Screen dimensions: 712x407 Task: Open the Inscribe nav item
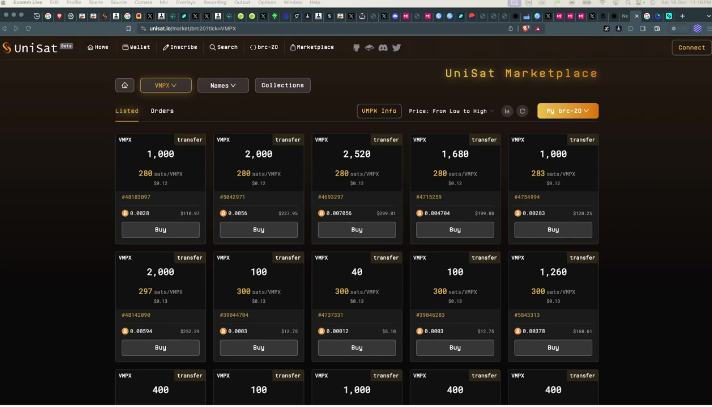[x=180, y=47]
